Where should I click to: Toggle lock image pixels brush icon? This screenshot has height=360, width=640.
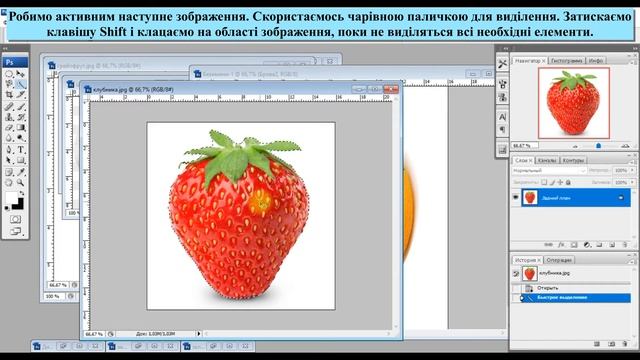click(x=553, y=182)
